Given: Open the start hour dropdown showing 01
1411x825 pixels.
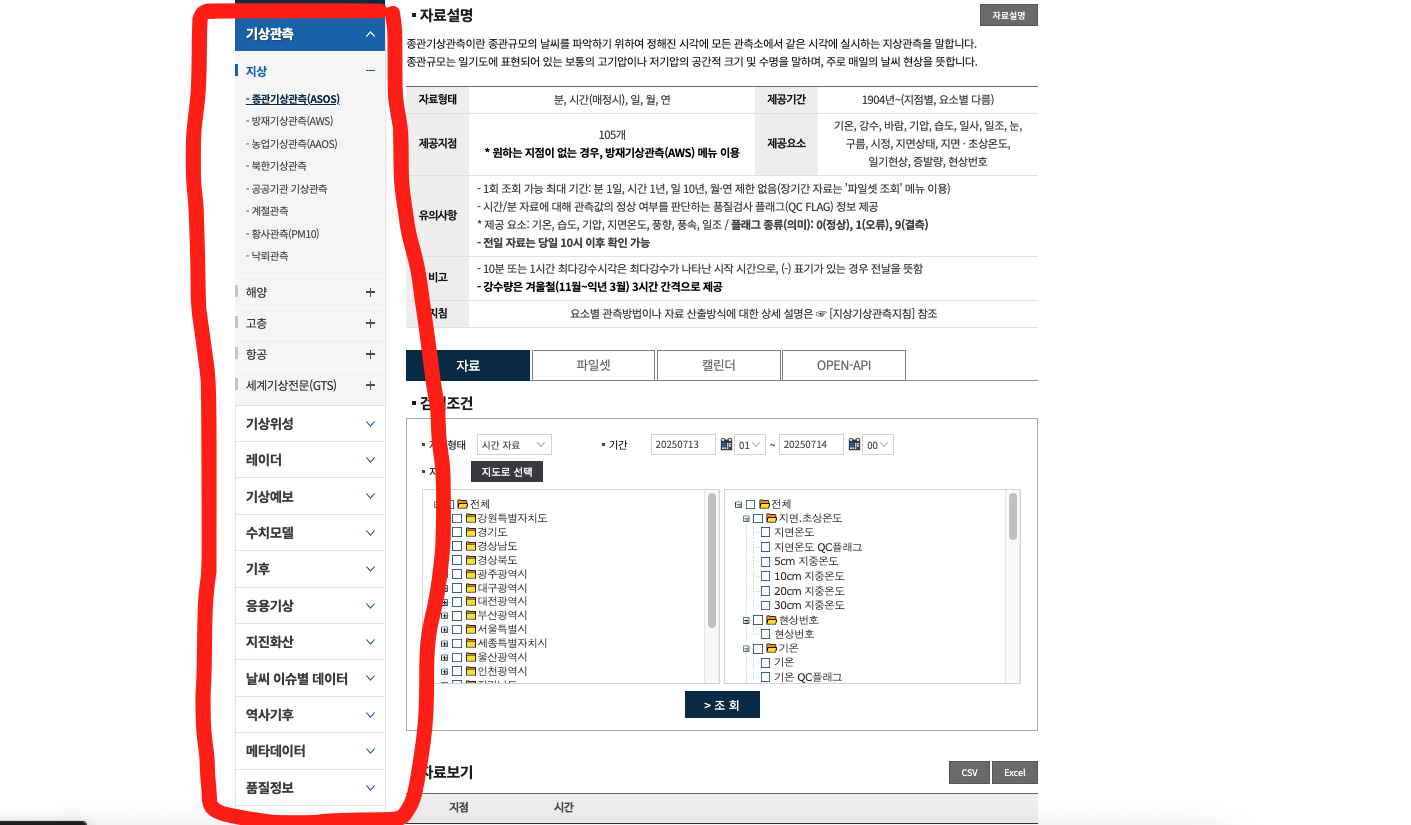Looking at the screenshot, I should [750, 445].
